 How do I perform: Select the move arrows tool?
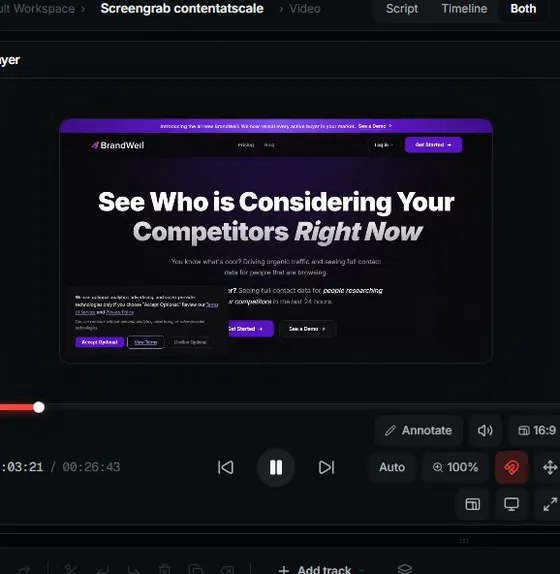[x=549, y=467]
